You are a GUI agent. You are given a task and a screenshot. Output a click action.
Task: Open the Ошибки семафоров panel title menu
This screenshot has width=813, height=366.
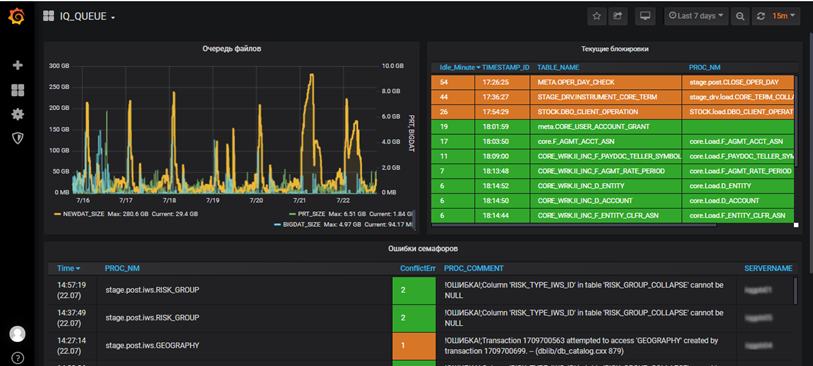coord(423,249)
